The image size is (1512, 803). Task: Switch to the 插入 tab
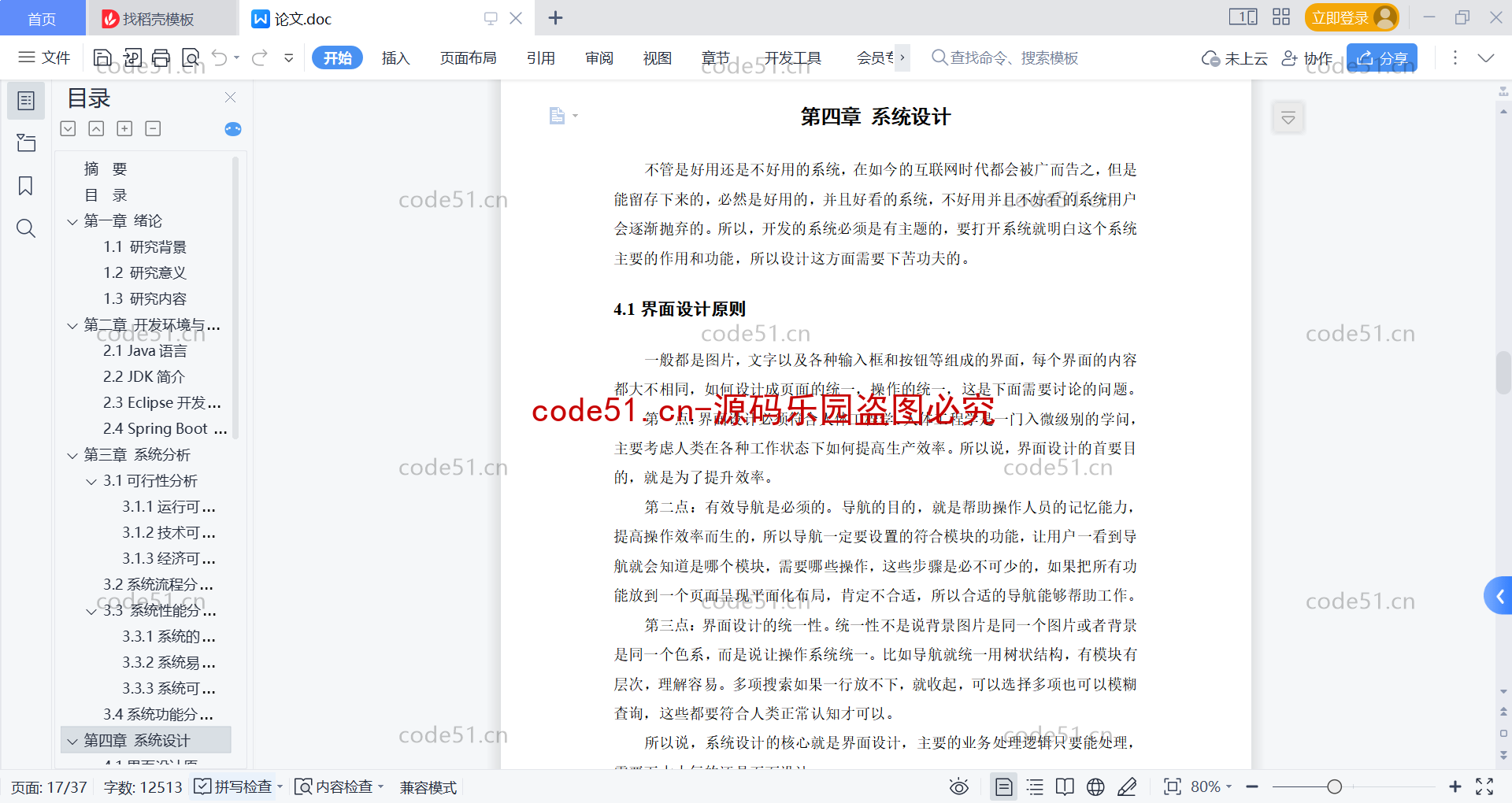click(x=395, y=57)
